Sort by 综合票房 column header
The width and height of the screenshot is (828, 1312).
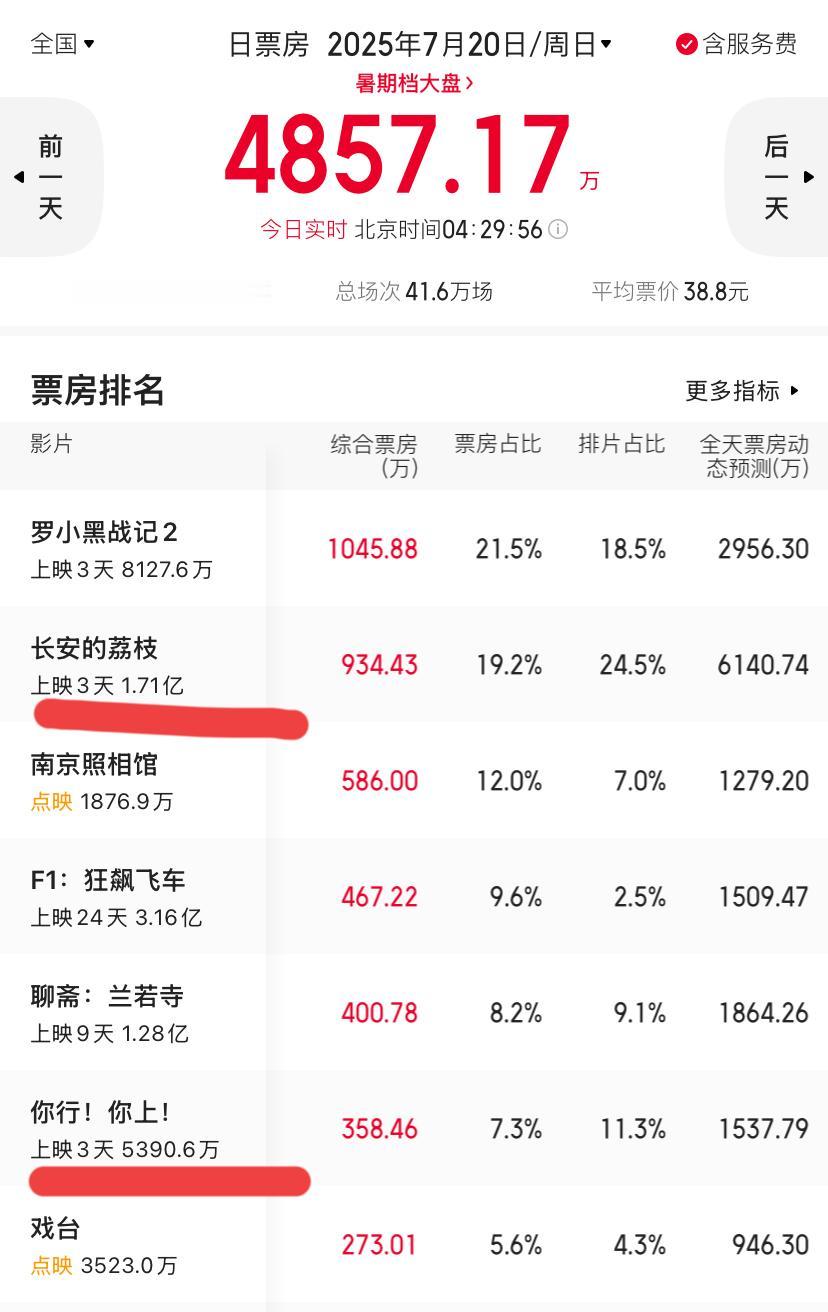(x=374, y=455)
